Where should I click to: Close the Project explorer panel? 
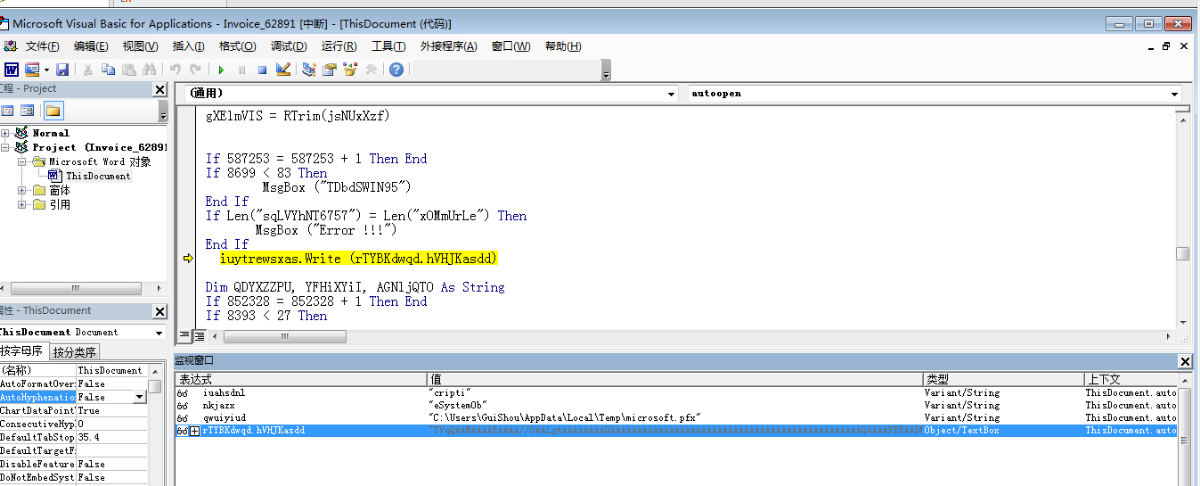159,89
